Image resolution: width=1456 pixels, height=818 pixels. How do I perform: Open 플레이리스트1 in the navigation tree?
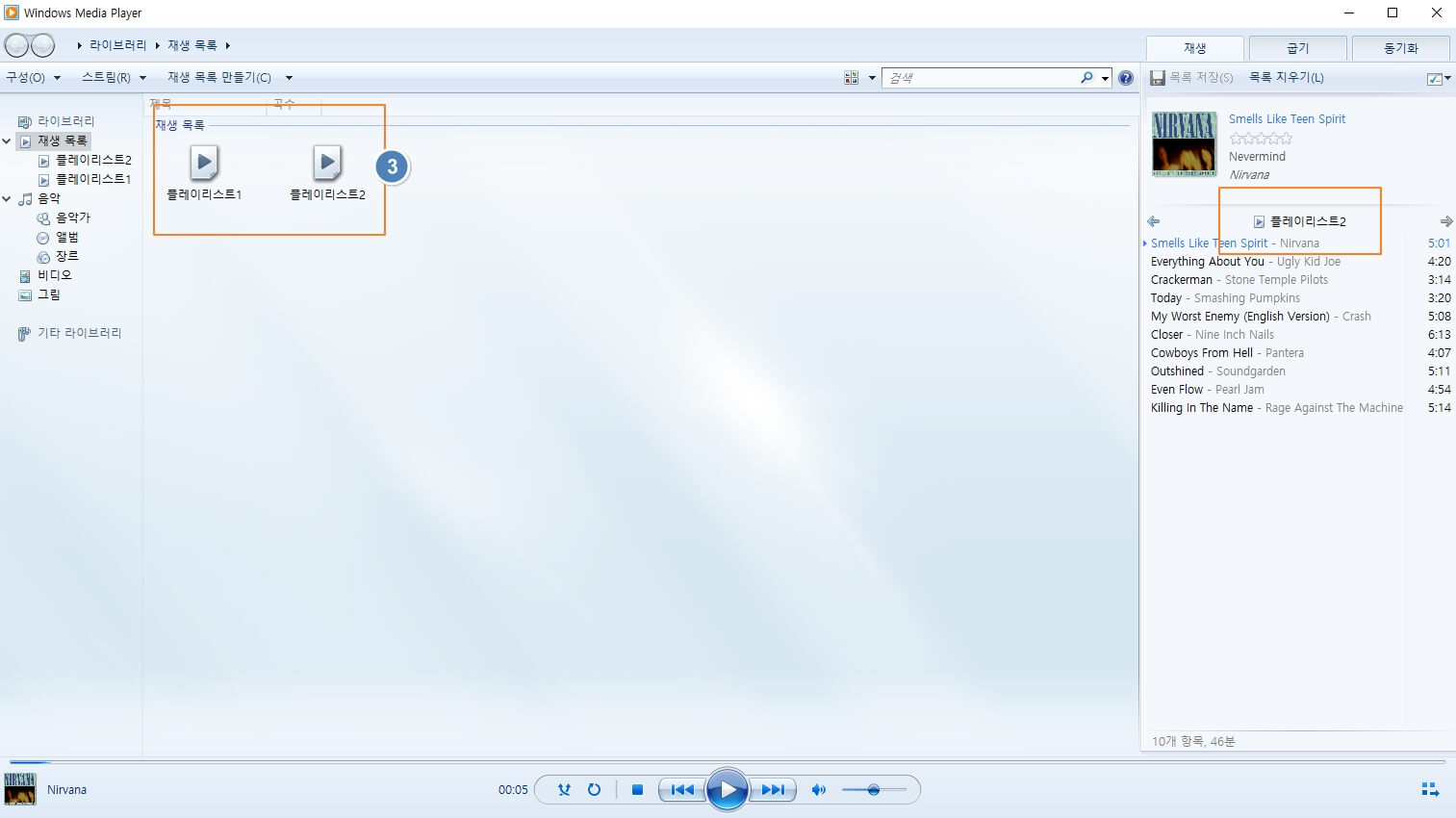(x=93, y=179)
